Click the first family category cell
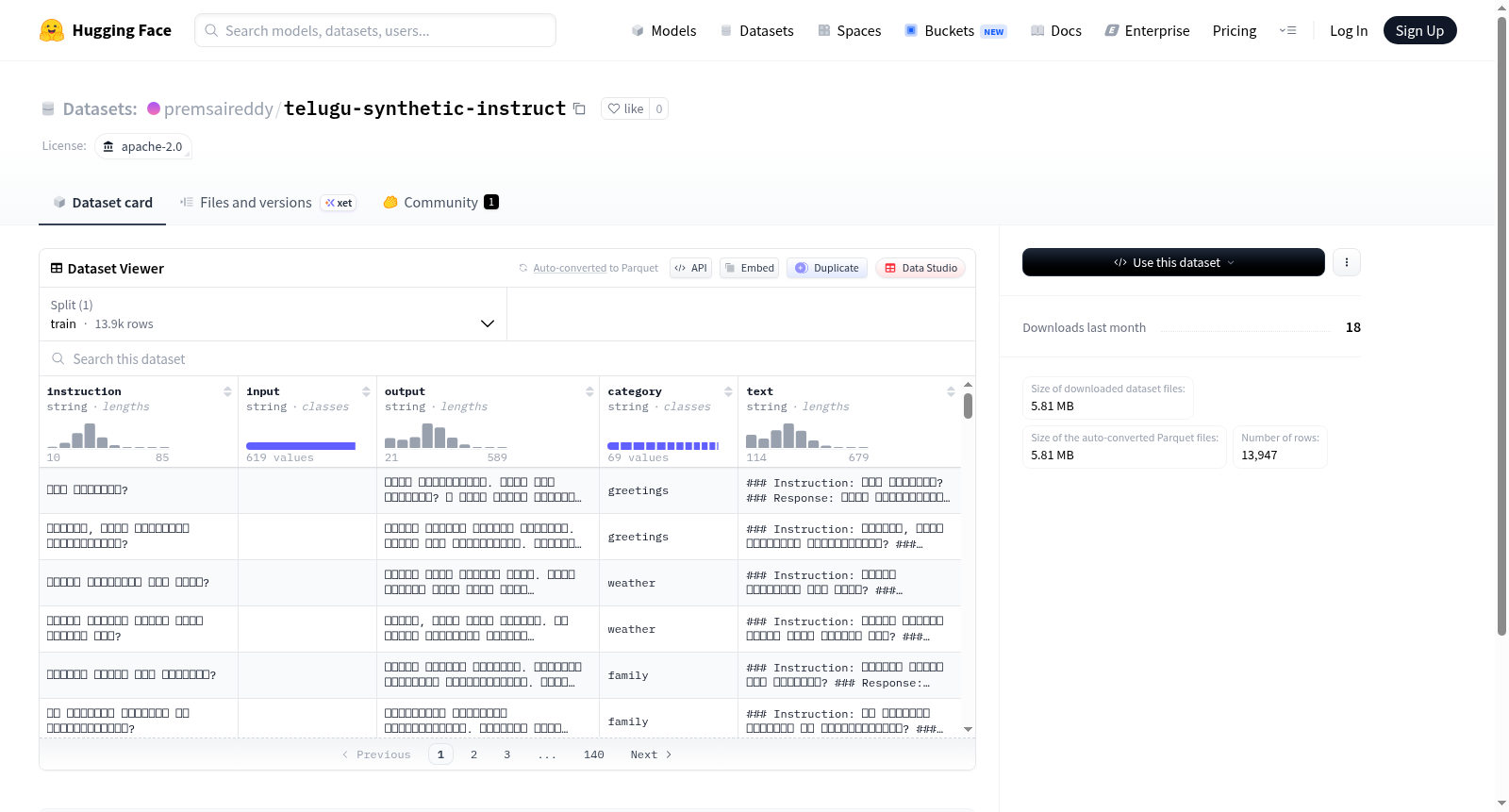This screenshot has height=812, width=1509. point(669,675)
